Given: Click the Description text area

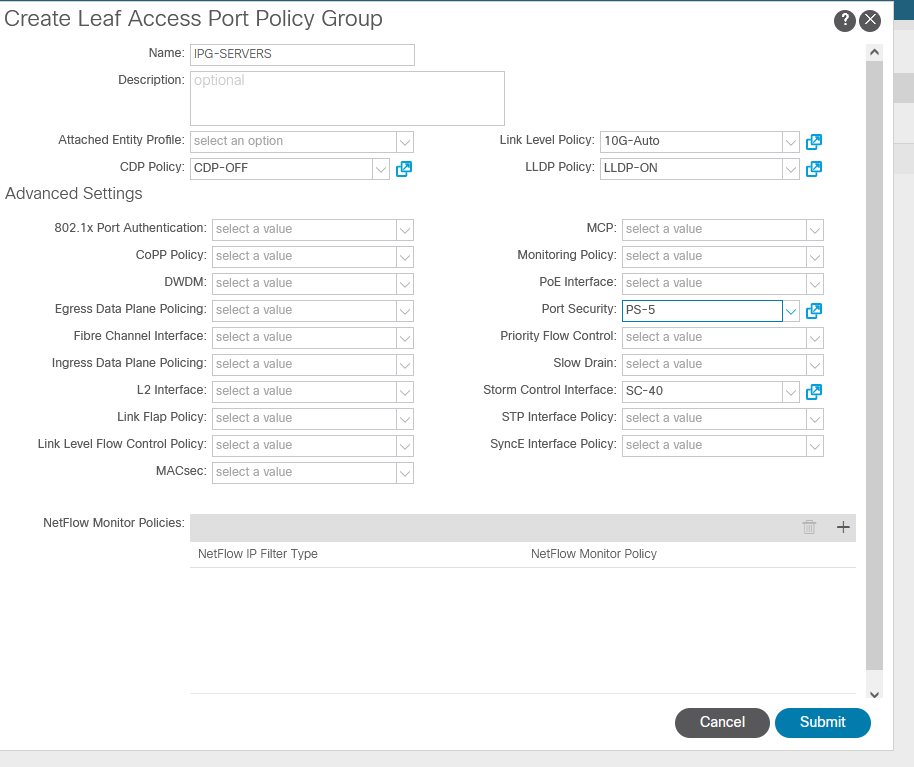Looking at the screenshot, I should [347, 98].
